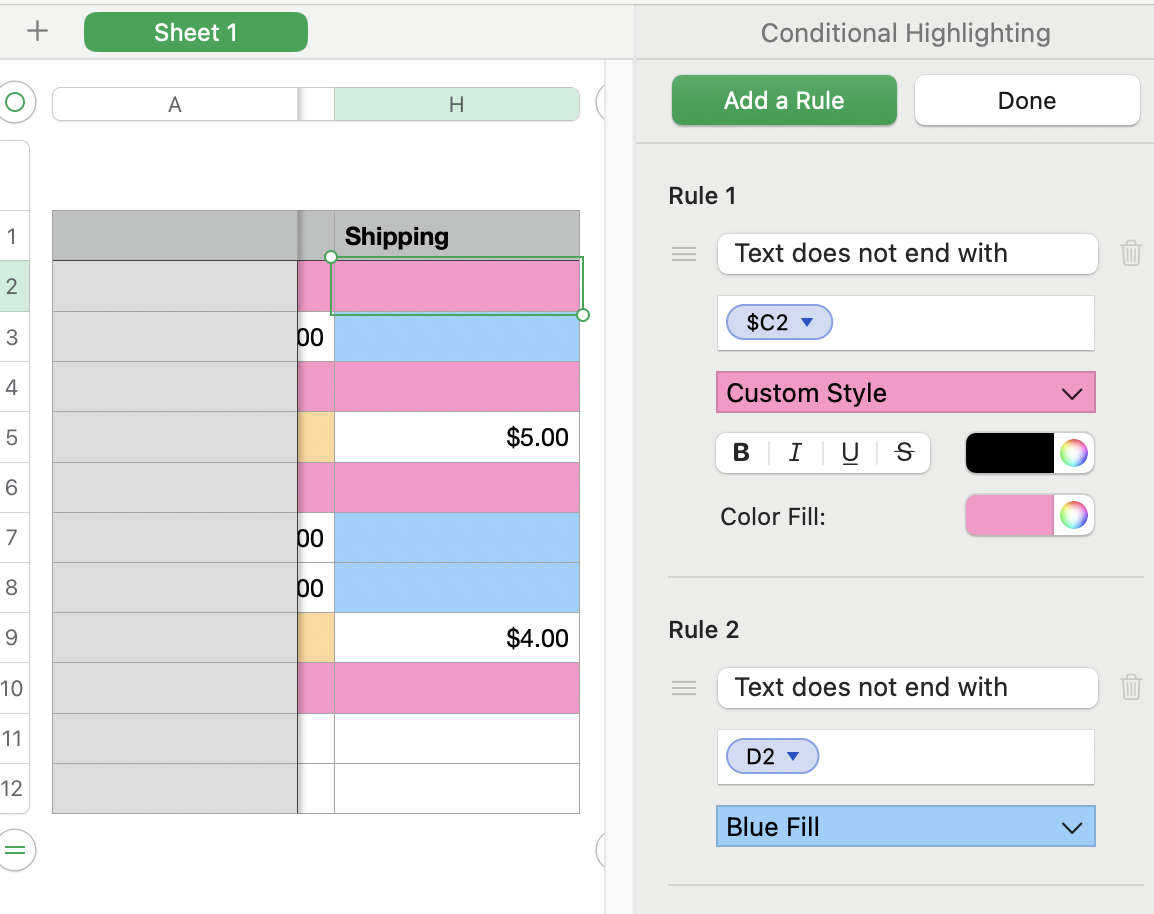Click the plus icon to add sheet
1154x914 pixels.
[37, 31]
